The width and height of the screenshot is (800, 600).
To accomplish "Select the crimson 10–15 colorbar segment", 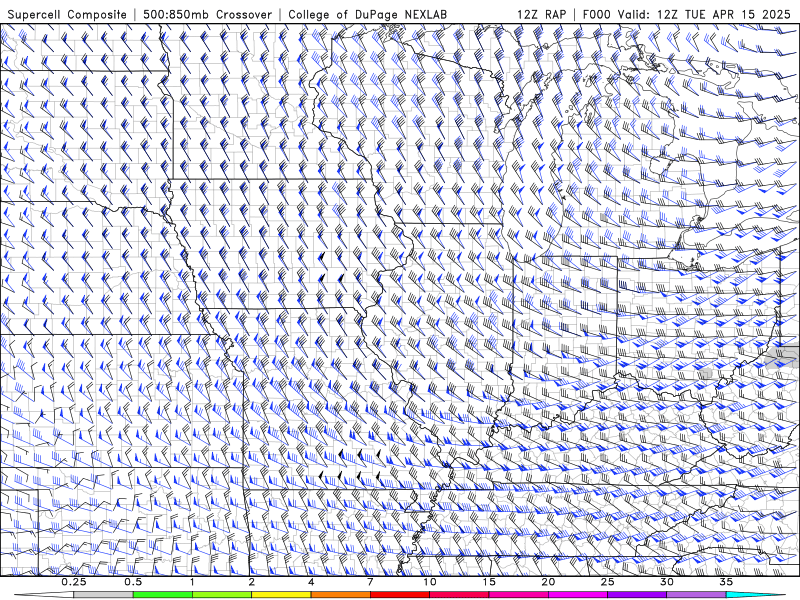I will [x=459, y=595].
